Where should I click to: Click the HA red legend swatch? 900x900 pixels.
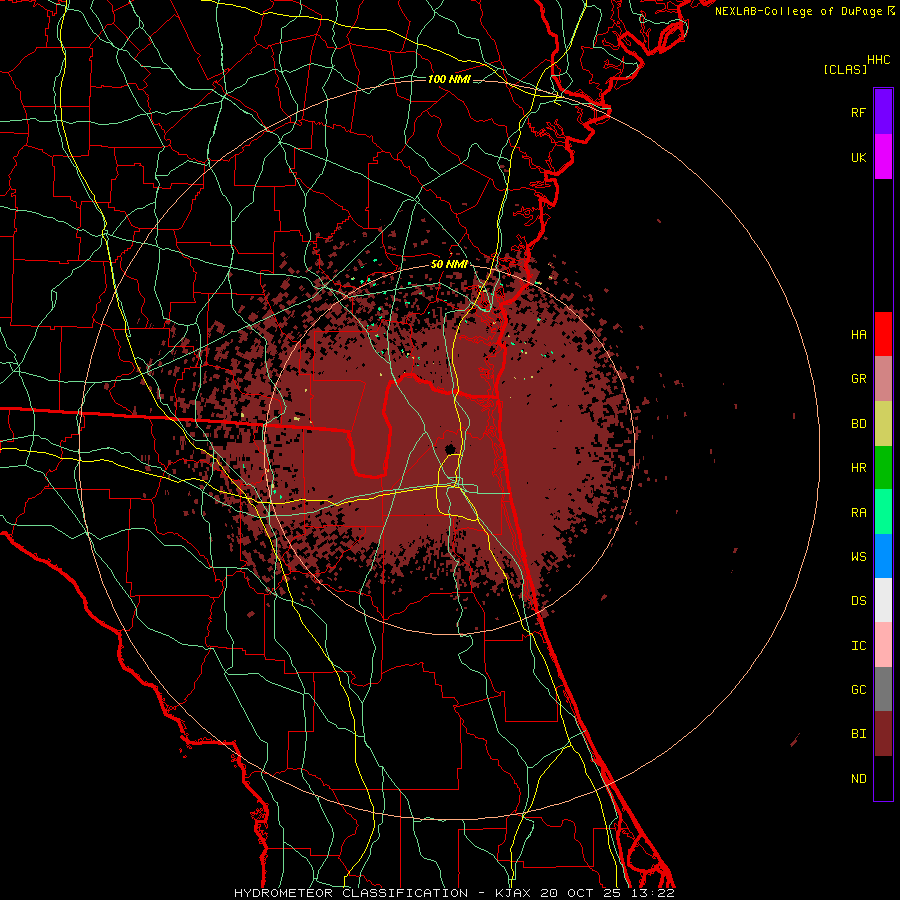[x=883, y=334]
